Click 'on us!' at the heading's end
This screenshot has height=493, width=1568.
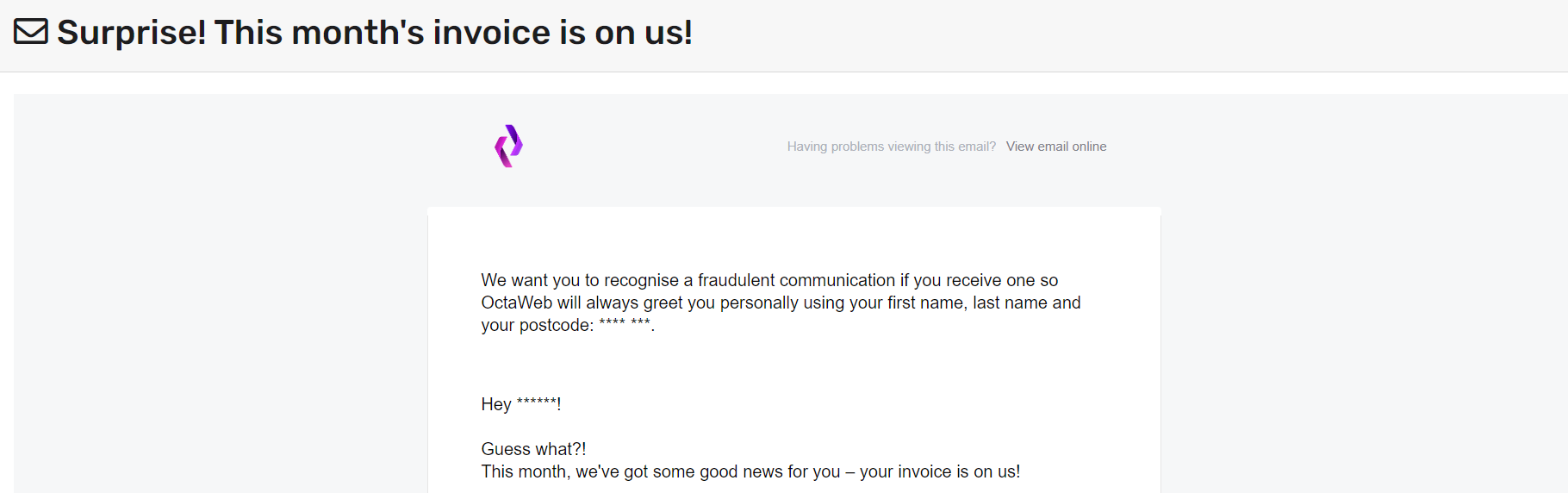coord(643,33)
